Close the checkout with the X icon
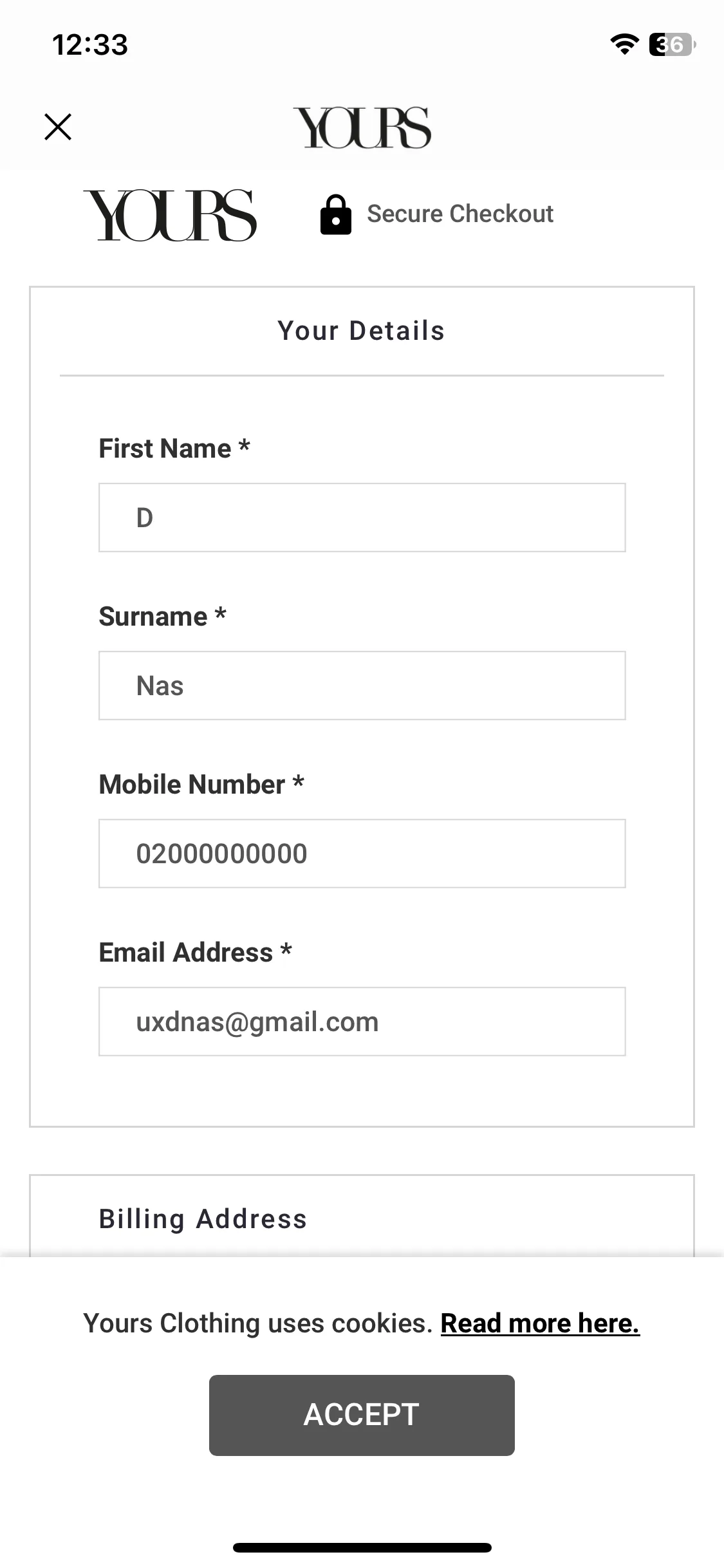 58,127
